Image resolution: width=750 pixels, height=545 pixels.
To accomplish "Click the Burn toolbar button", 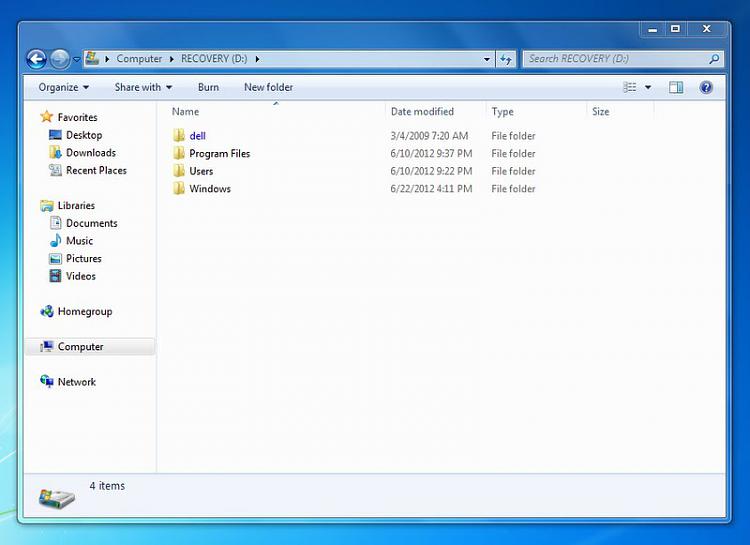I will point(208,88).
